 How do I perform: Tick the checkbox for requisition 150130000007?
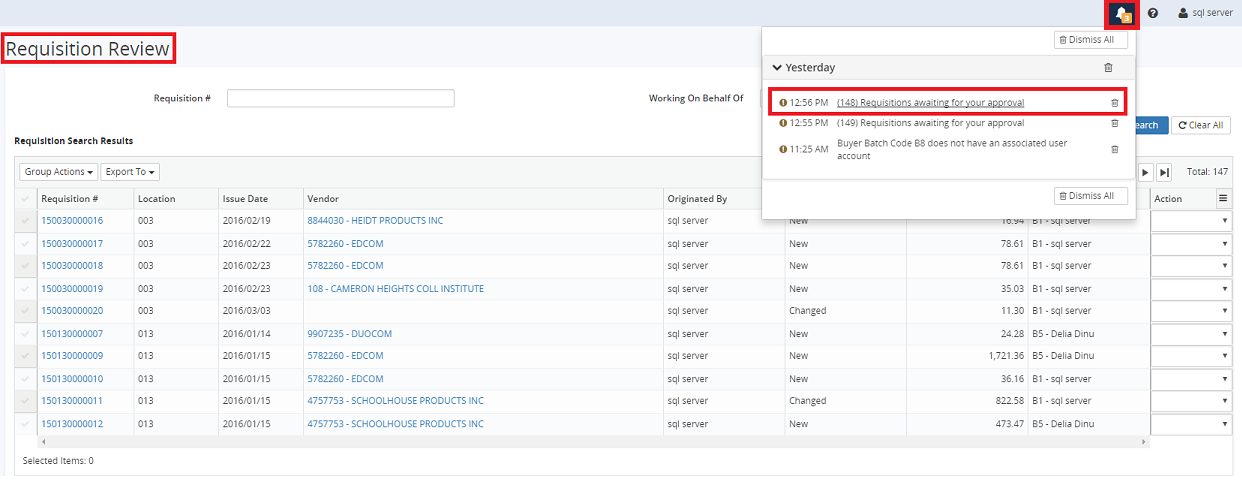(x=25, y=334)
